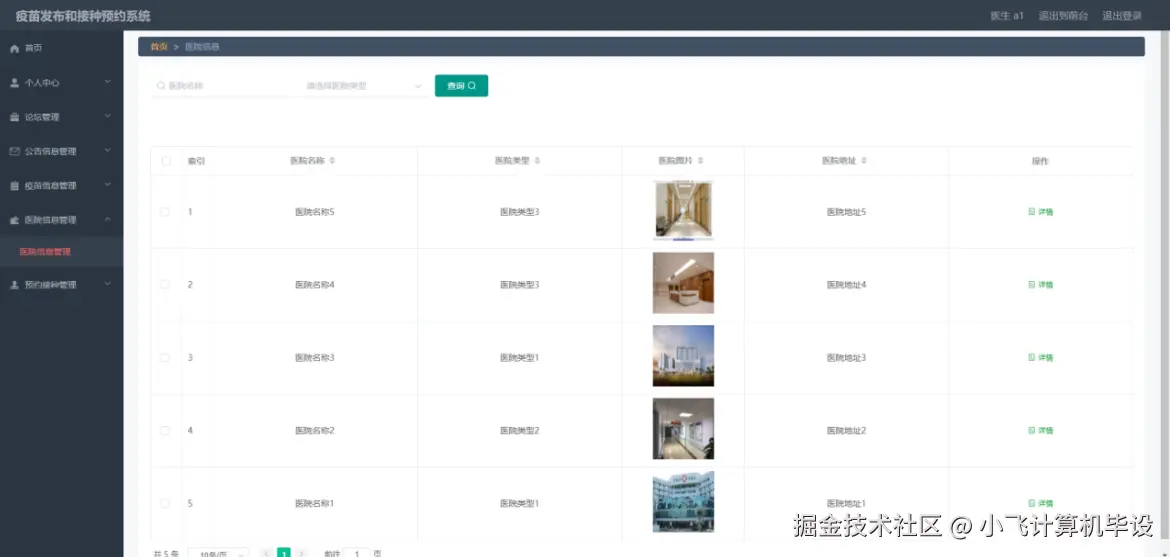Click the cell 医院地址3
The width and height of the screenshot is (1171, 557).
coord(846,358)
